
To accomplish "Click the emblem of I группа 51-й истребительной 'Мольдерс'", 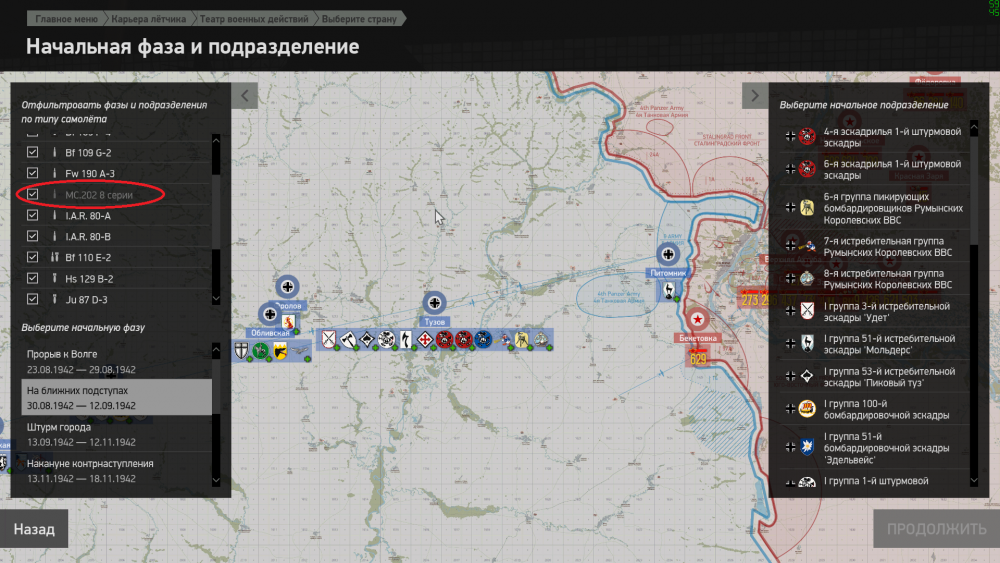I will tap(807, 344).
